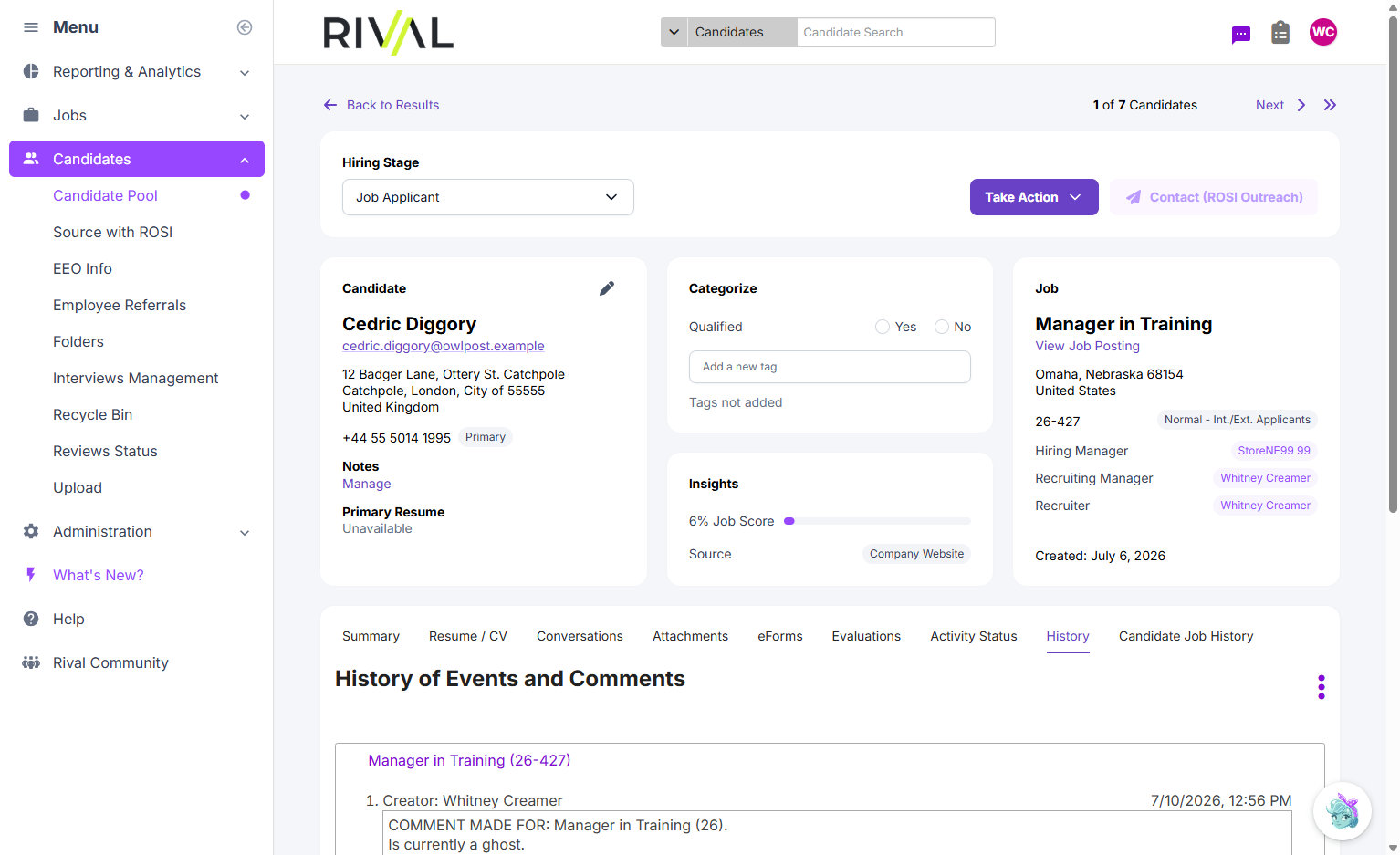Click the Rival logo
The height and width of the screenshot is (855, 1400).
(389, 33)
